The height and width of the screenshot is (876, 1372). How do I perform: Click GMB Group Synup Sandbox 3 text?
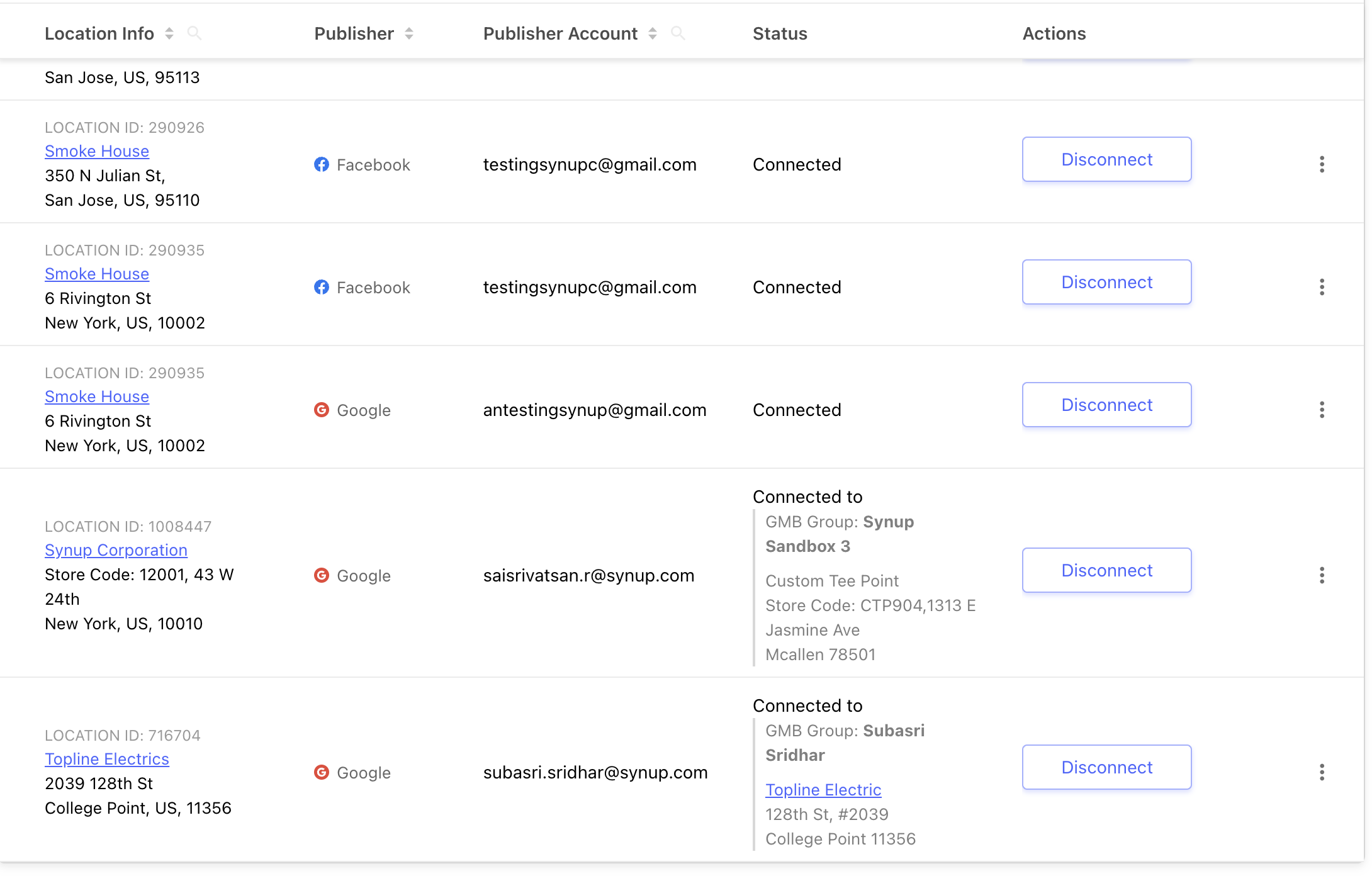tap(840, 534)
